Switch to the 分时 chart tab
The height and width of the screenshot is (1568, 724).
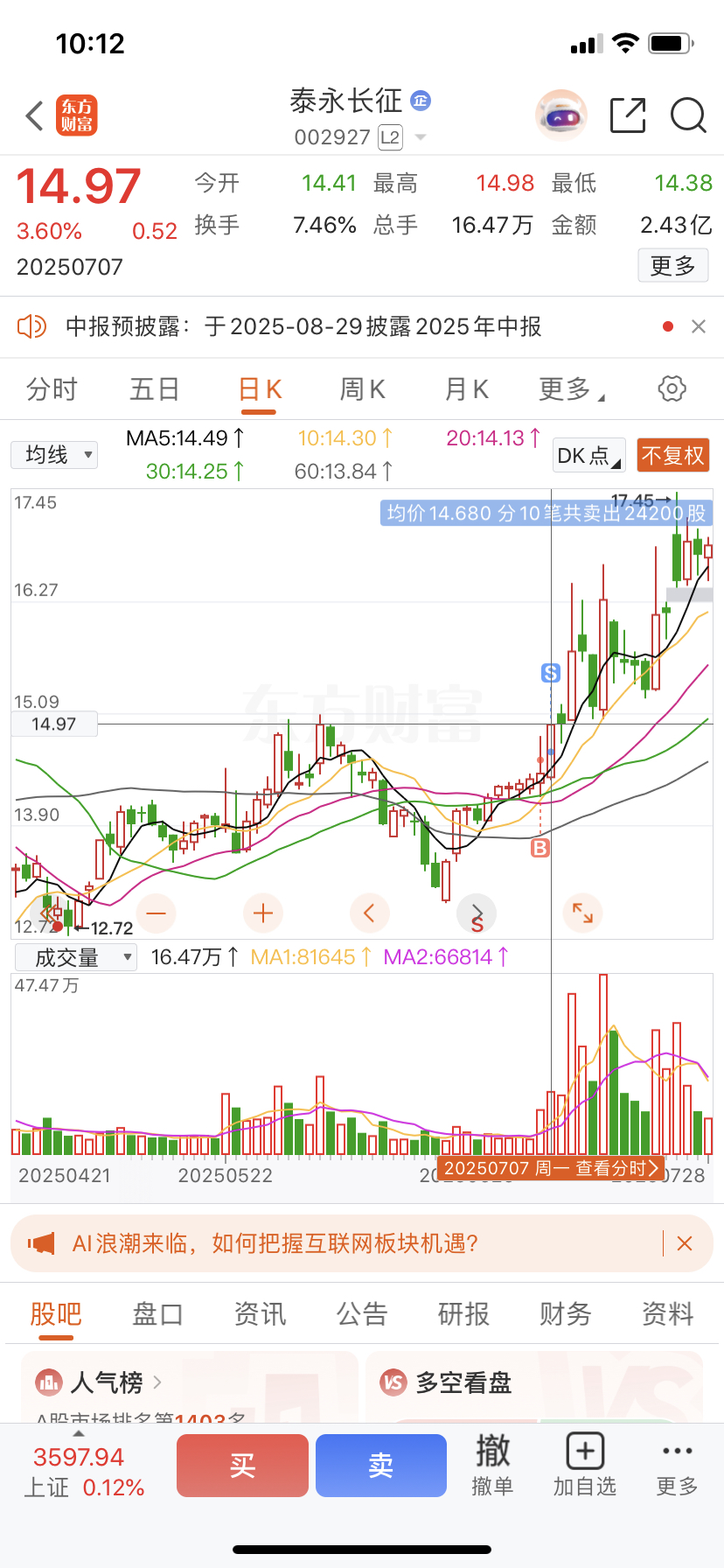(x=52, y=389)
